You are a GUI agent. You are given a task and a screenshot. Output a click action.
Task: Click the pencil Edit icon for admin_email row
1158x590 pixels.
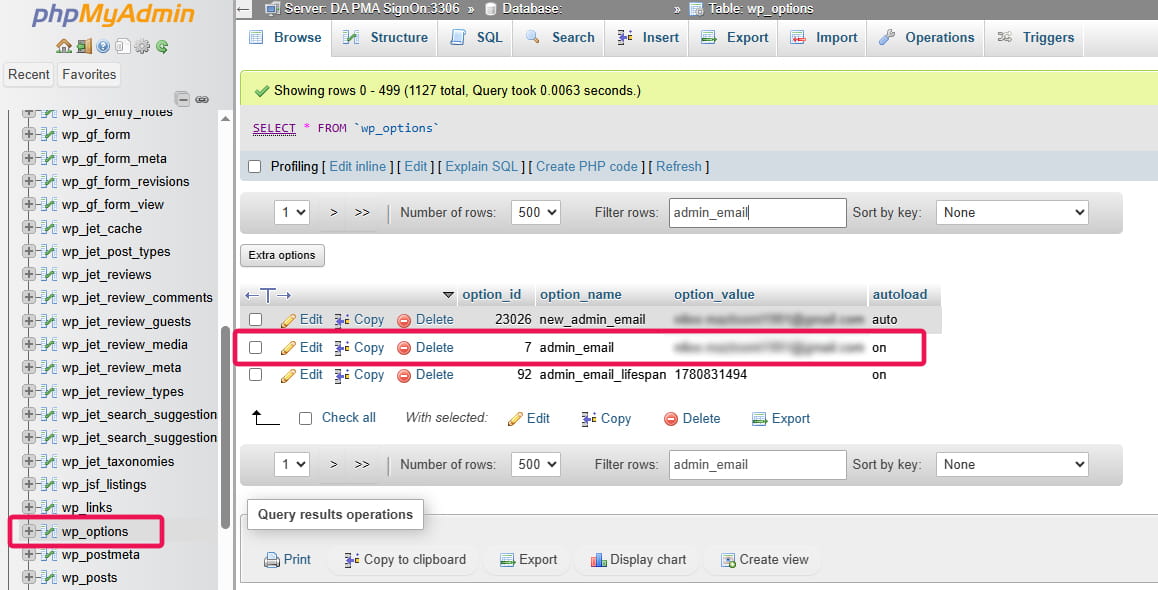pyautogui.click(x=289, y=348)
